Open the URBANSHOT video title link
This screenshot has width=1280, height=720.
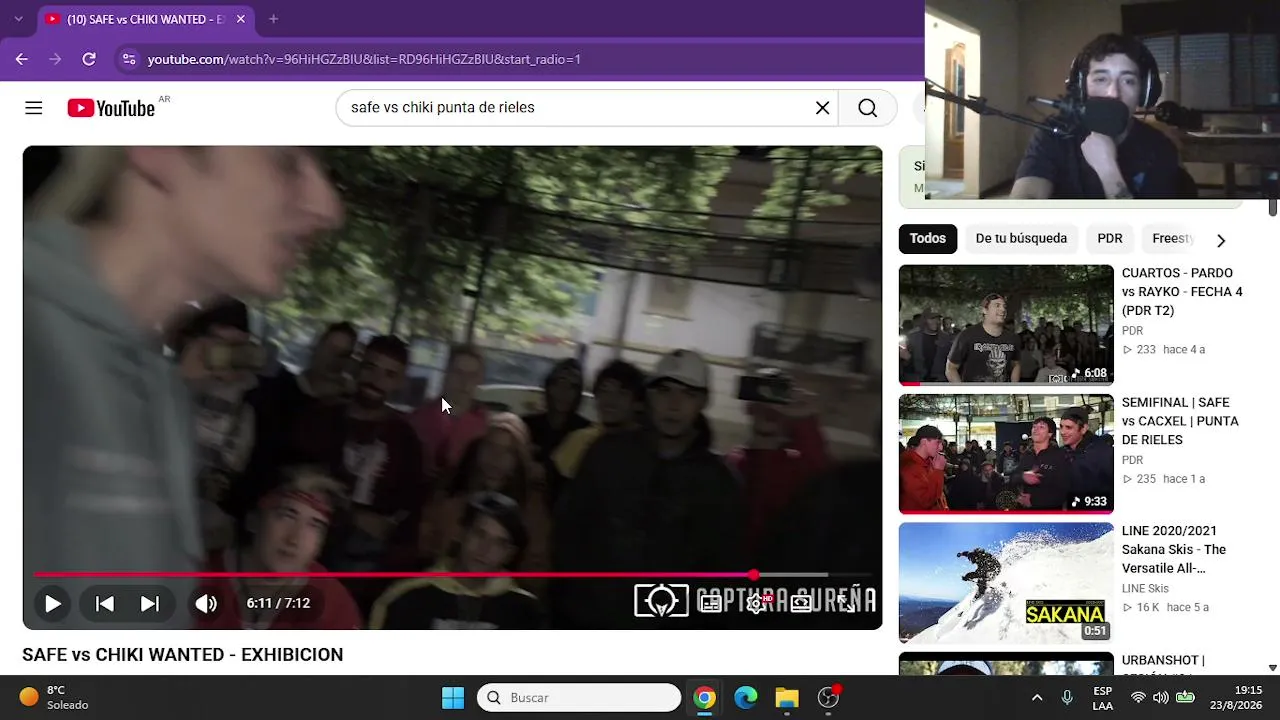[1163, 661]
